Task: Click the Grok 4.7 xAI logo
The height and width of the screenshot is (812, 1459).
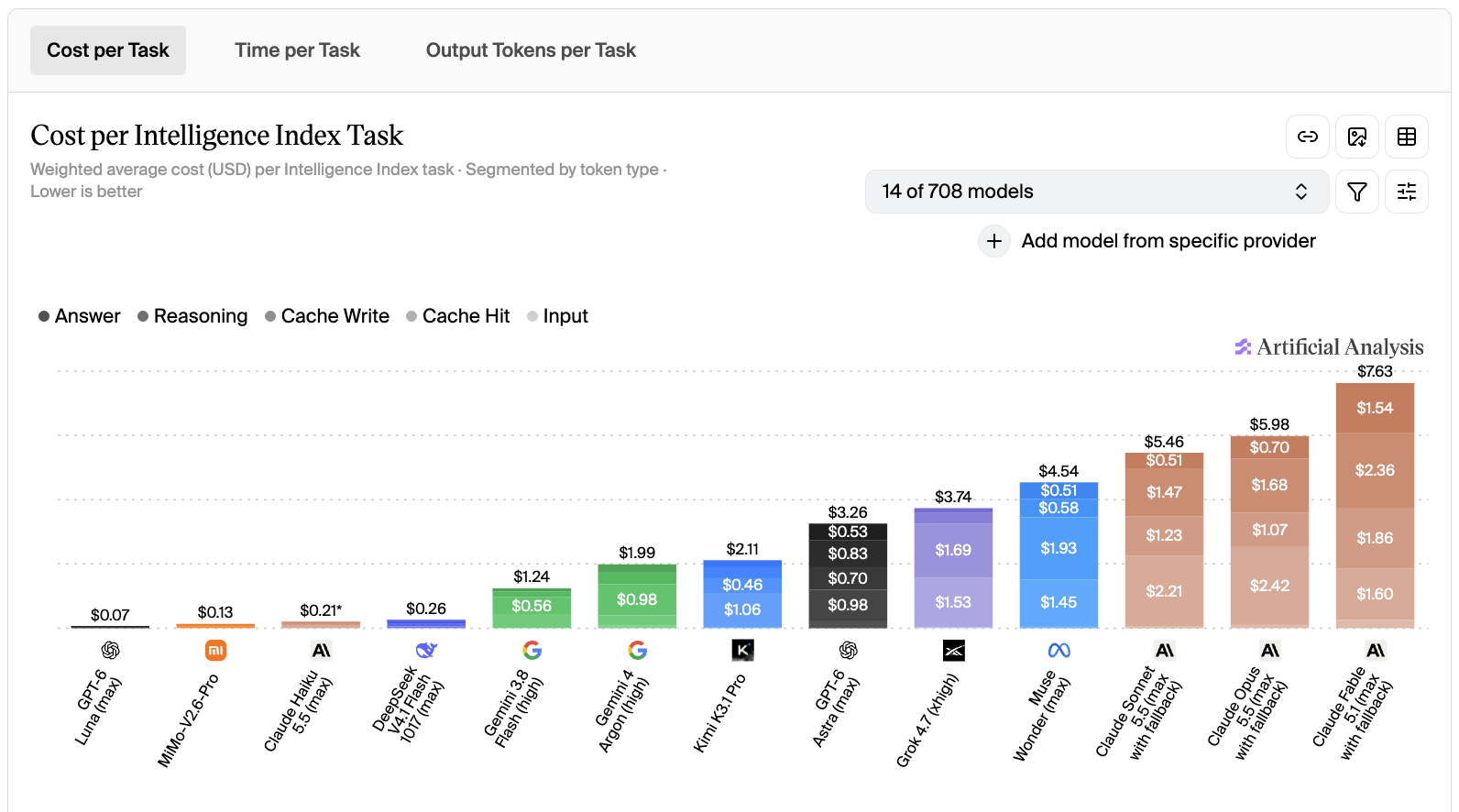Action: click(x=953, y=651)
